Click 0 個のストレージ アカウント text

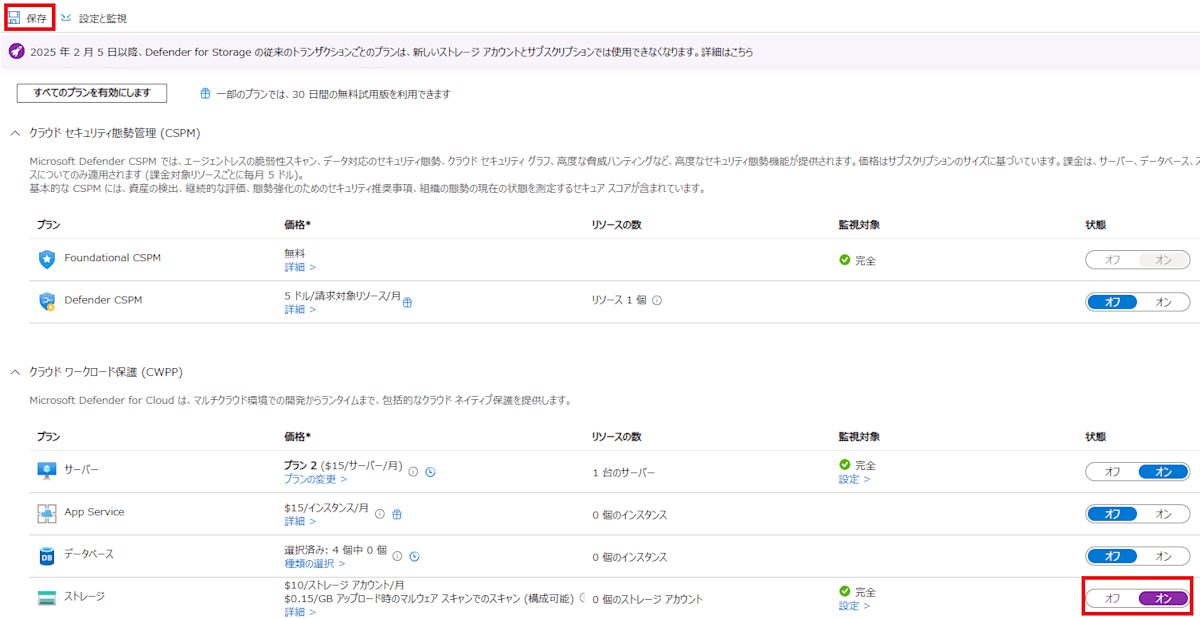tap(647, 599)
